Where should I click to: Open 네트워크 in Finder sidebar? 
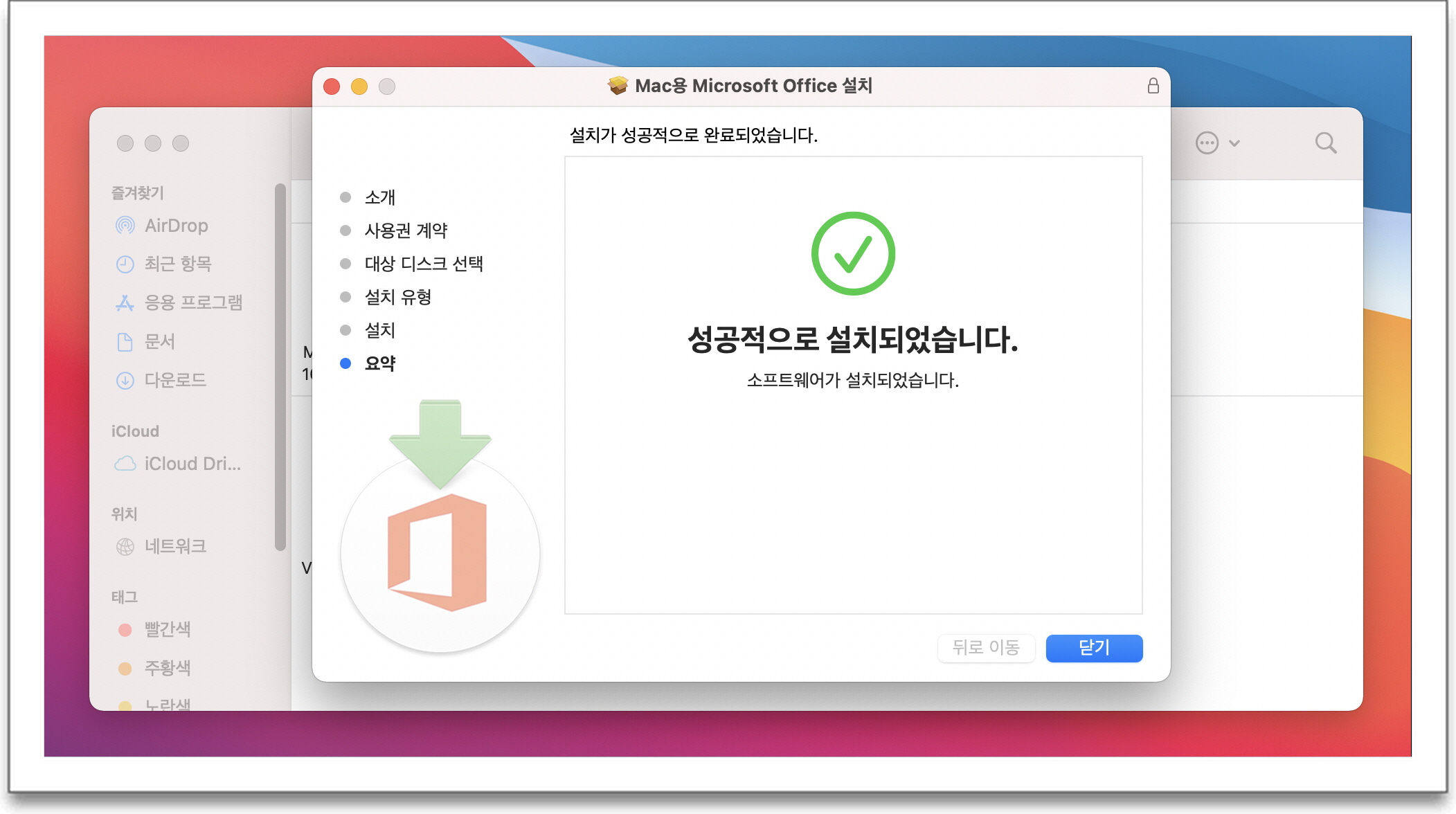[175, 546]
